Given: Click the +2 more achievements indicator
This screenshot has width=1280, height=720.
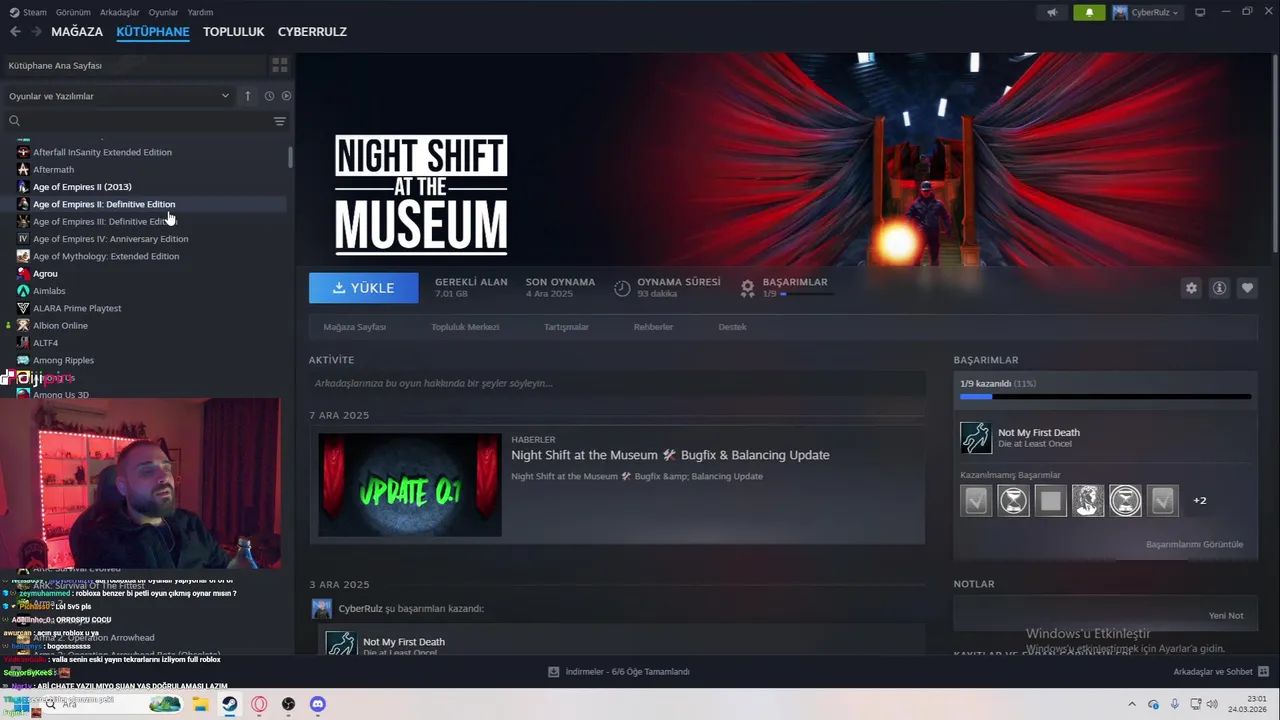Looking at the screenshot, I should pos(1200,500).
